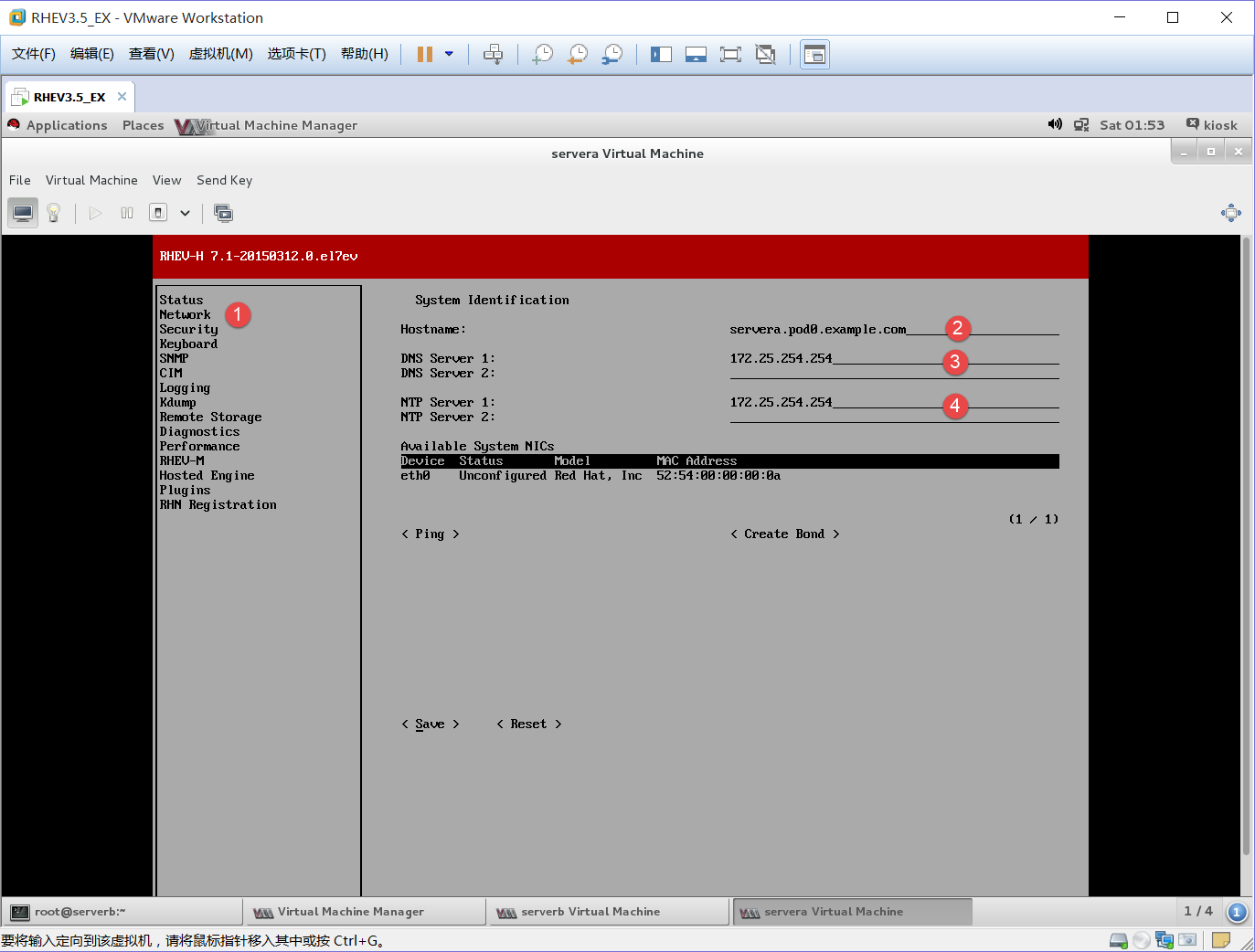Open the virt-viewer File menu

20,180
